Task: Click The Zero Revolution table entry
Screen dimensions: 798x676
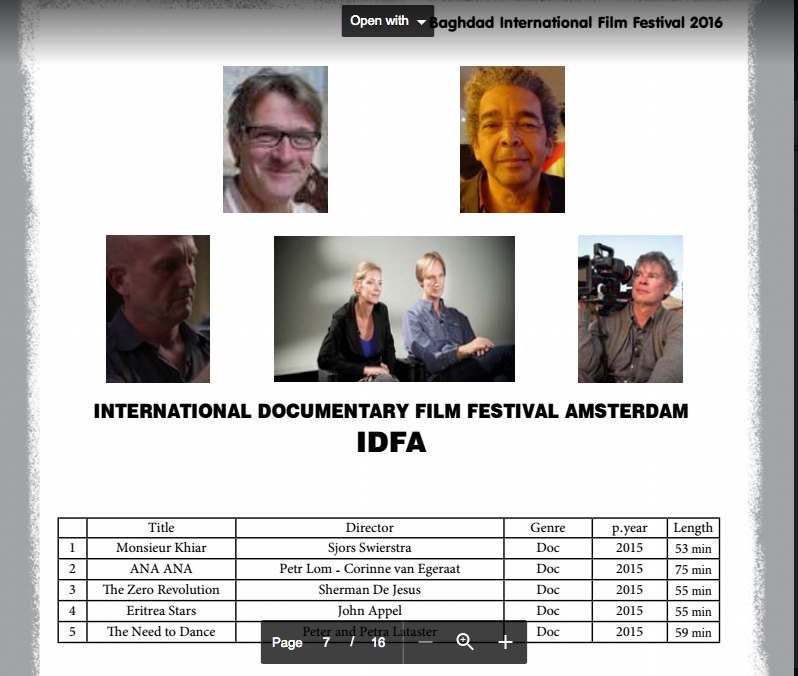Action: point(161,590)
